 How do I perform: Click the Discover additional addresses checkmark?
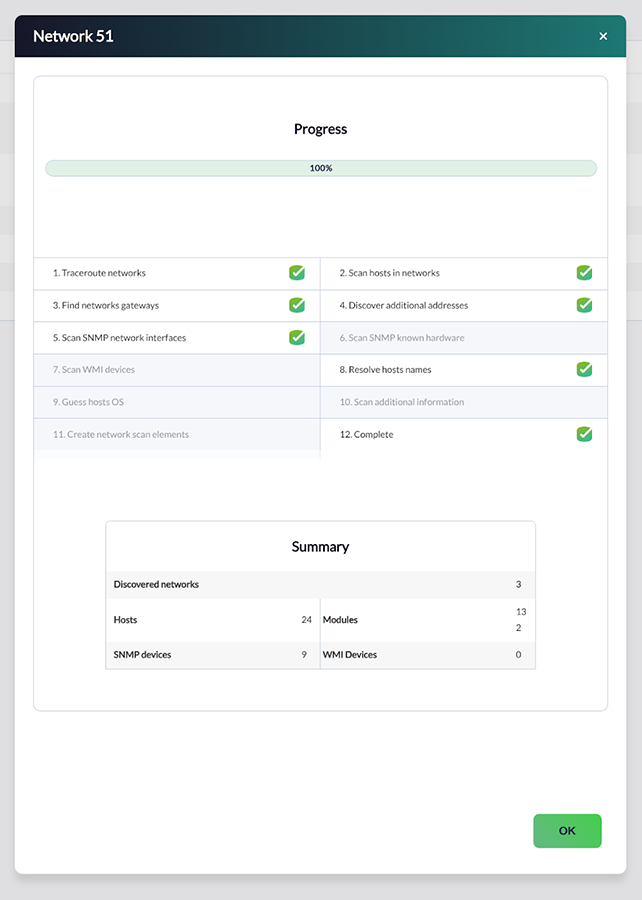click(584, 305)
